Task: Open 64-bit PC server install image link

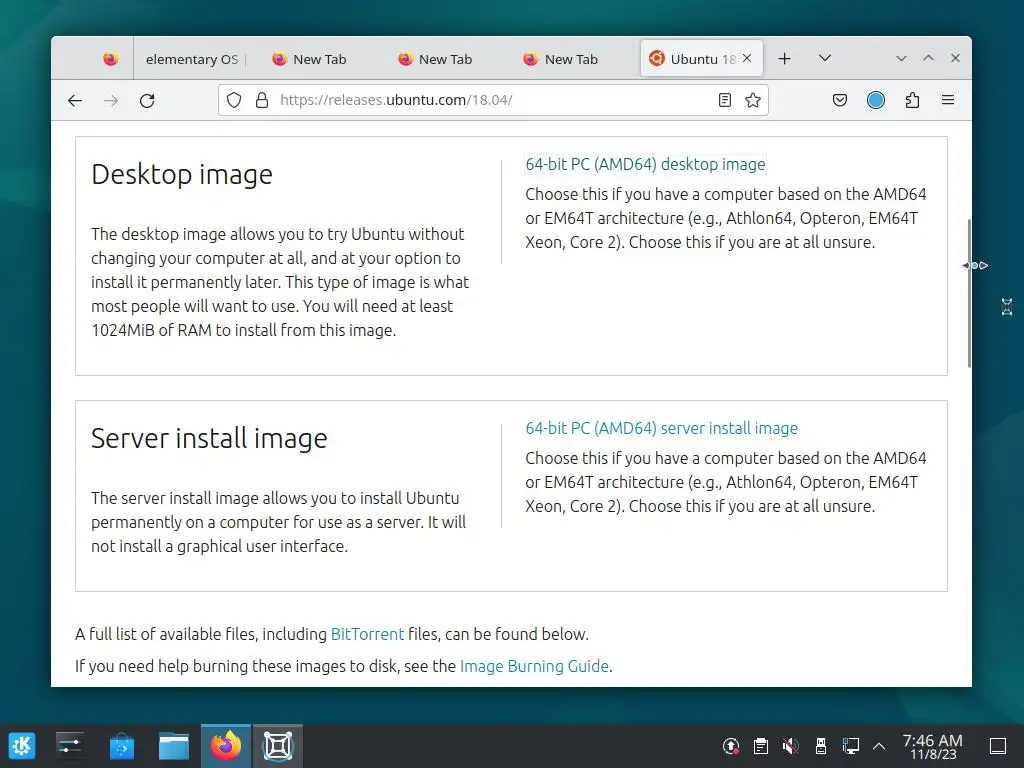Action: [662, 428]
